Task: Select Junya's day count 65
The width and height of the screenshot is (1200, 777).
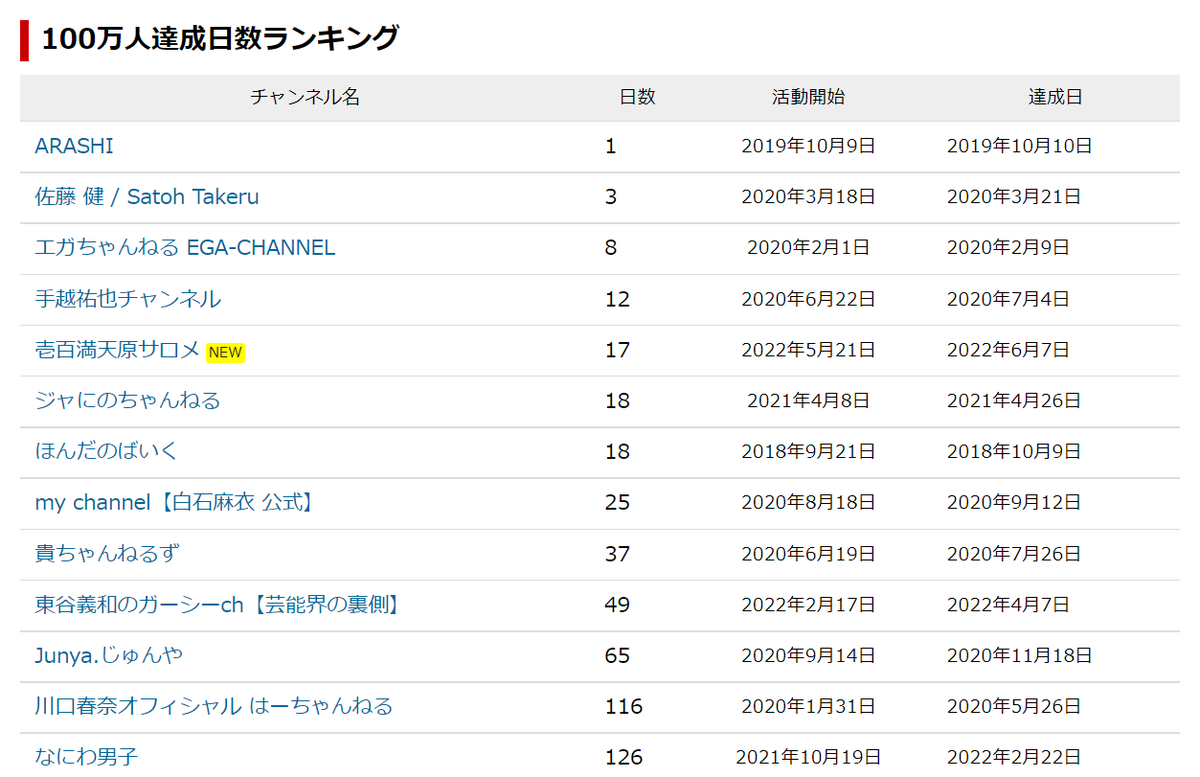Action: click(x=618, y=656)
